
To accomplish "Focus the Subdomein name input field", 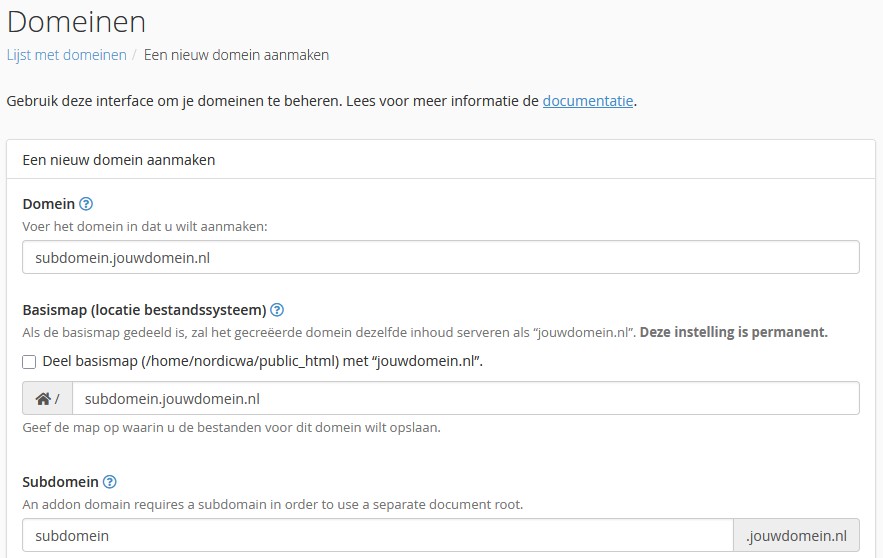I will pyautogui.click(x=378, y=535).
